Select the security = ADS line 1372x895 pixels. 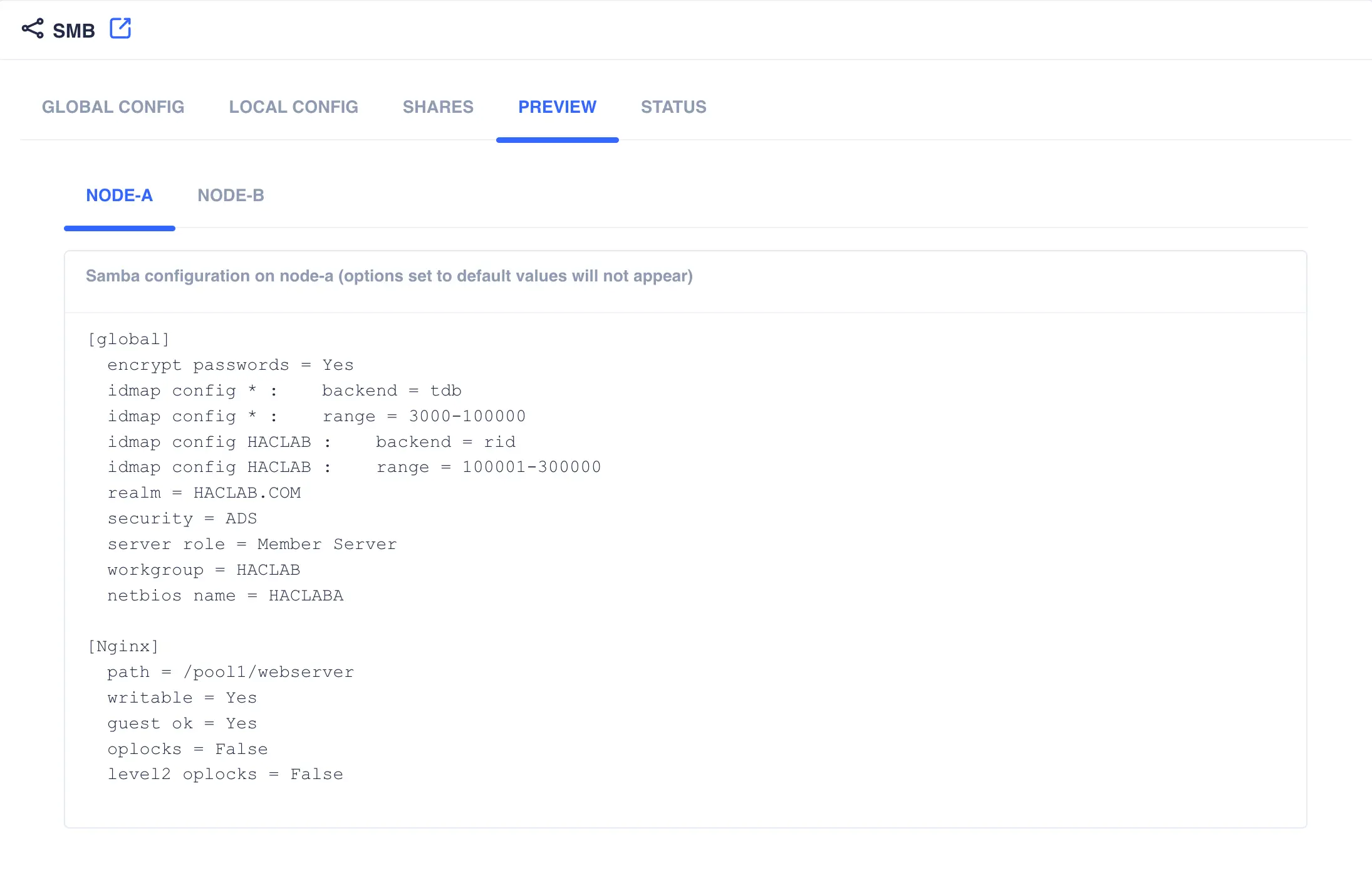(x=182, y=518)
